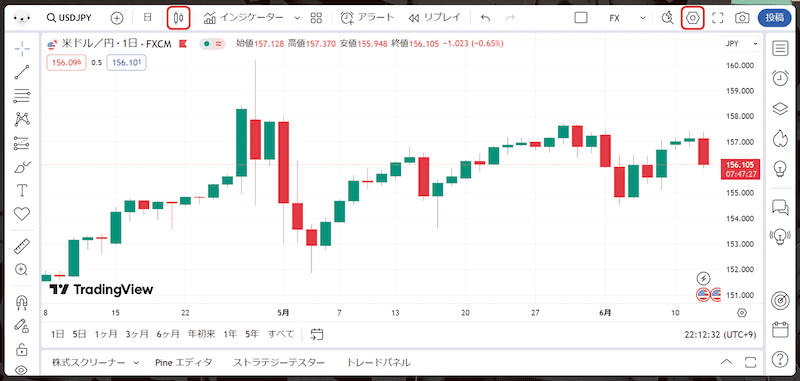
Task: Open the layout selection square icon
Action: click(581, 18)
